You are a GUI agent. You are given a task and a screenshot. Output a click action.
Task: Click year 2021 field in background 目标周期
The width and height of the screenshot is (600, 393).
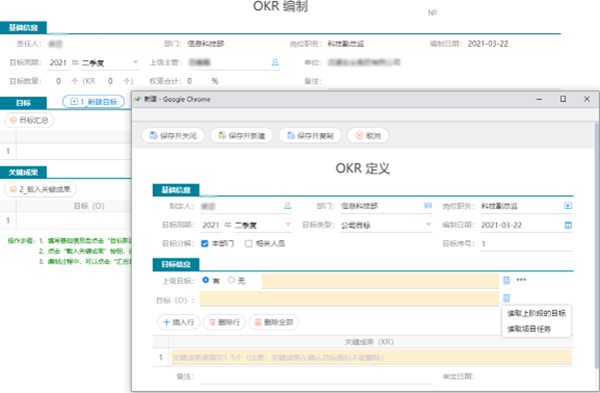(58, 63)
